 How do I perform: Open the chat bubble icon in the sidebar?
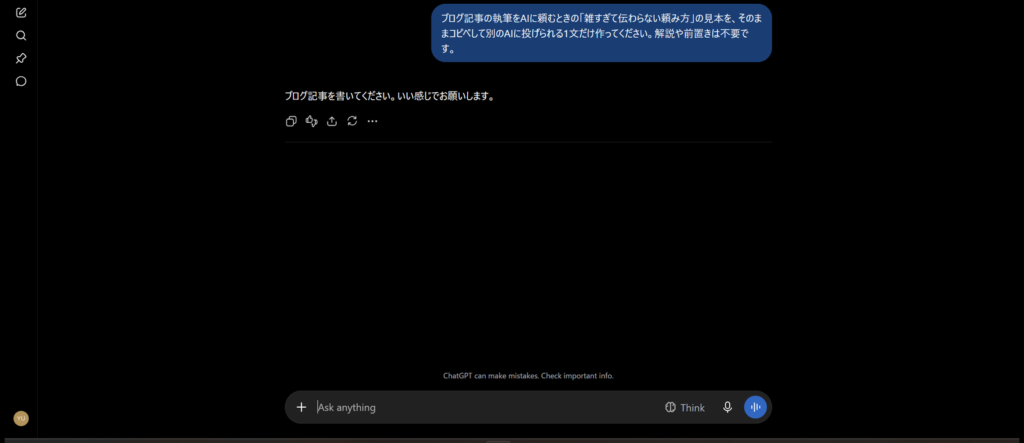(x=21, y=81)
